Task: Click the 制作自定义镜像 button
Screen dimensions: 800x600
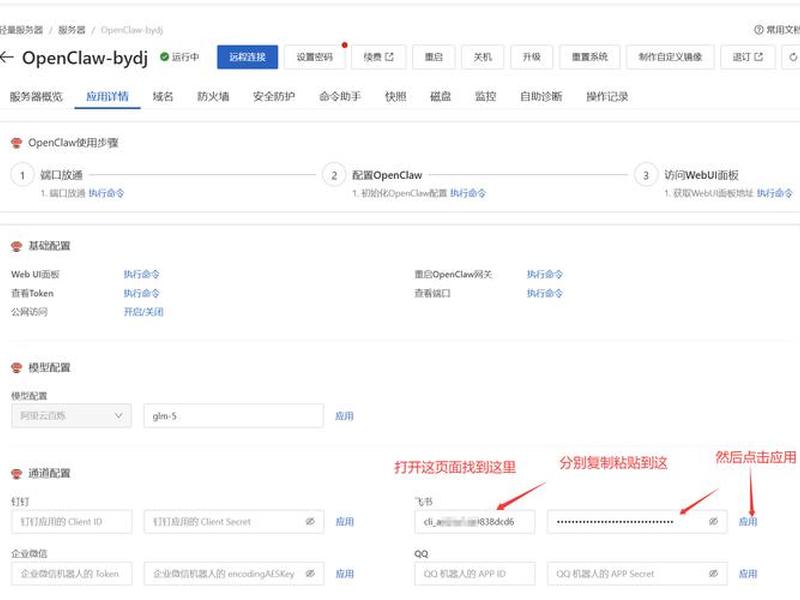Action: 670,57
